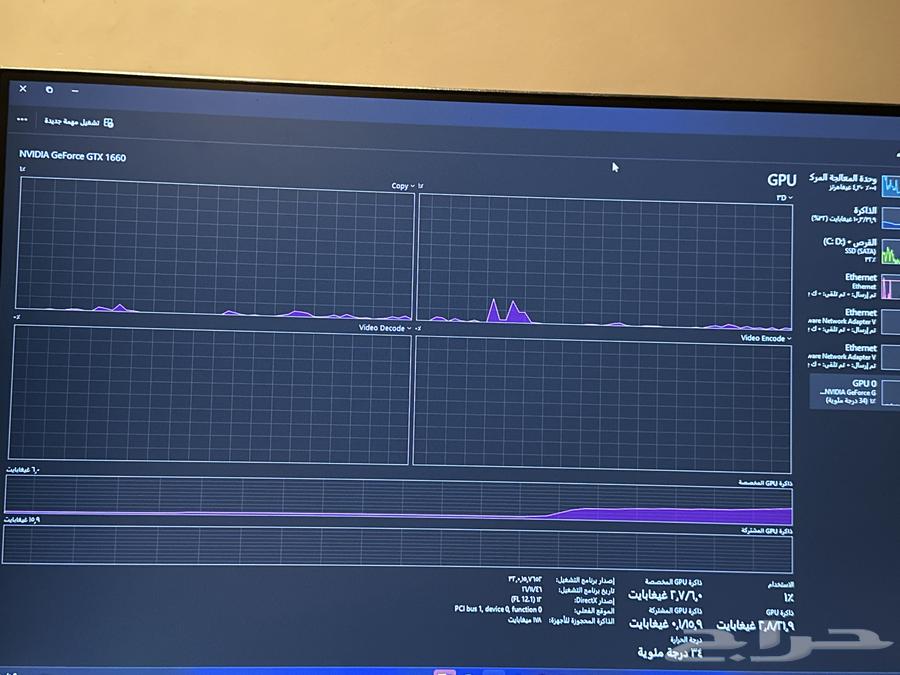This screenshot has height=675, width=900.
Task: Click the 'الاستخدام' utilization label
Action: (x=781, y=584)
